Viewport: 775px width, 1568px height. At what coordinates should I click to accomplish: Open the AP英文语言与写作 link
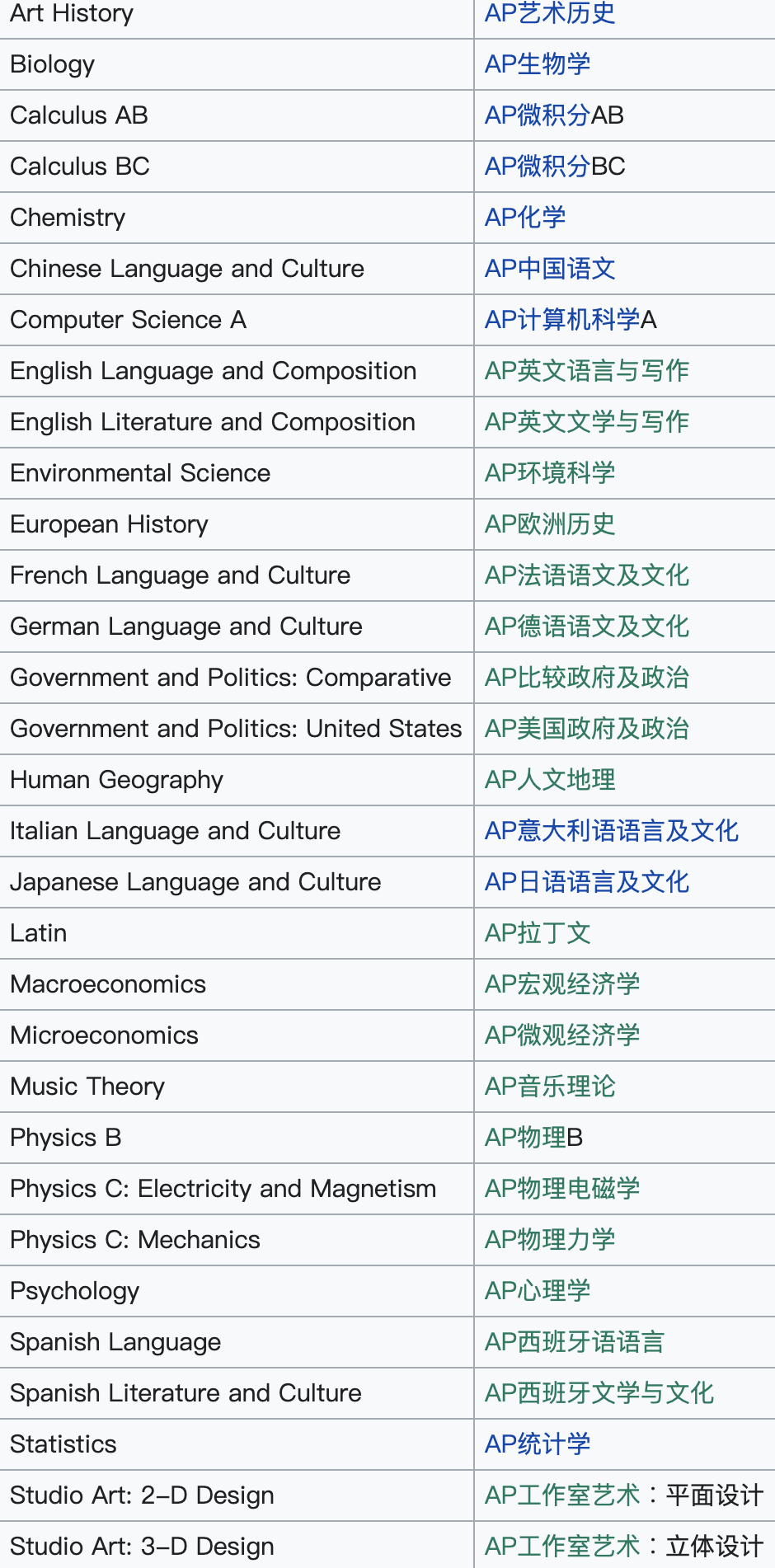click(x=587, y=371)
